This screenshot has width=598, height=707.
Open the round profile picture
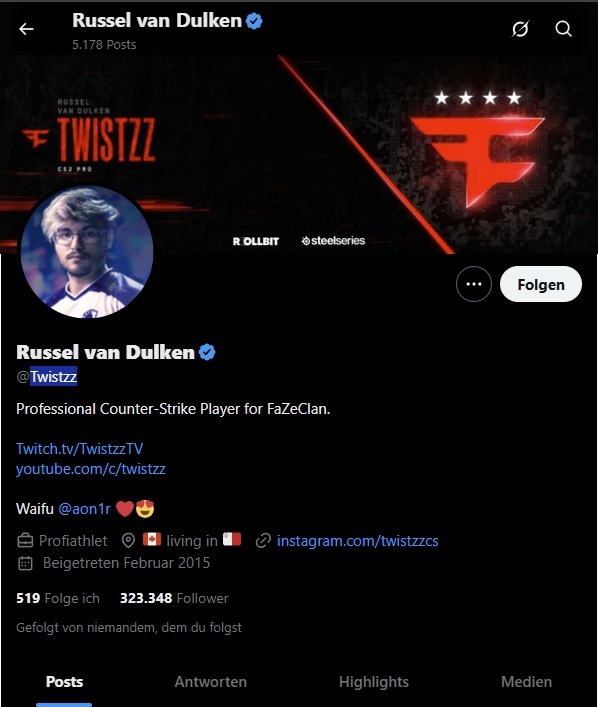pyautogui.click(x=87, y=252)
